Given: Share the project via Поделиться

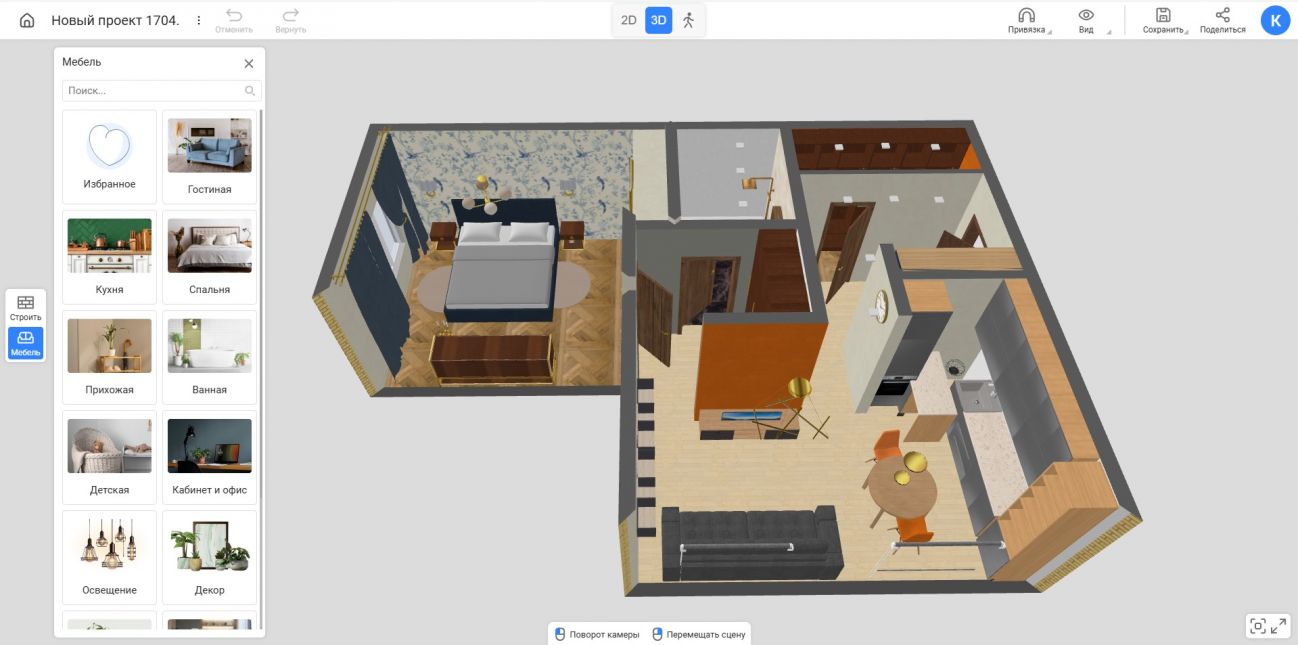Looking at the screenshot, I should [x=1222, y=20].
